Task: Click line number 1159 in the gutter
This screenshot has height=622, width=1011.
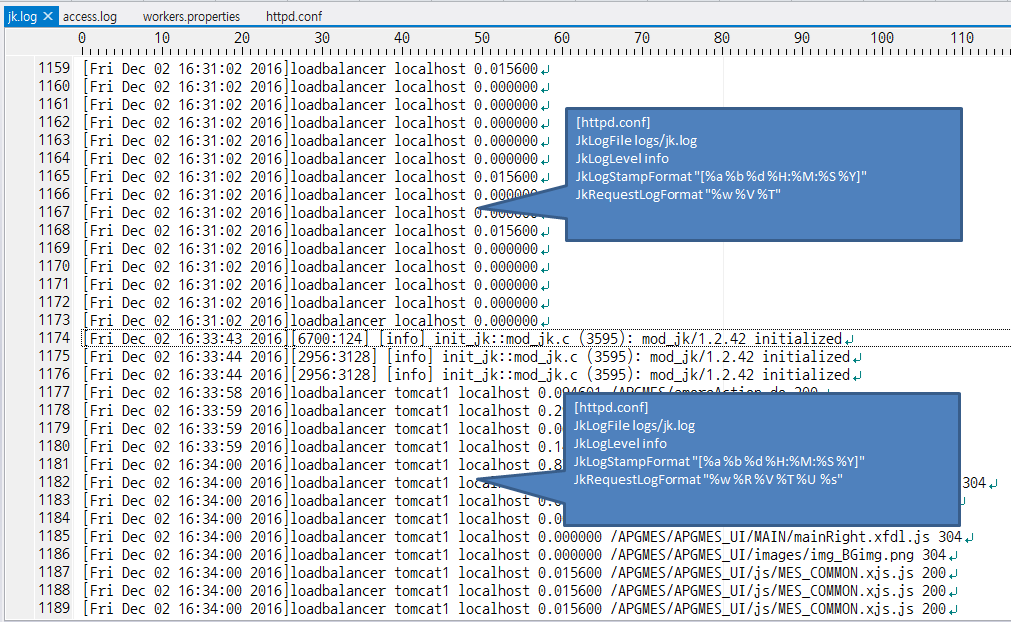Action: 54,69
